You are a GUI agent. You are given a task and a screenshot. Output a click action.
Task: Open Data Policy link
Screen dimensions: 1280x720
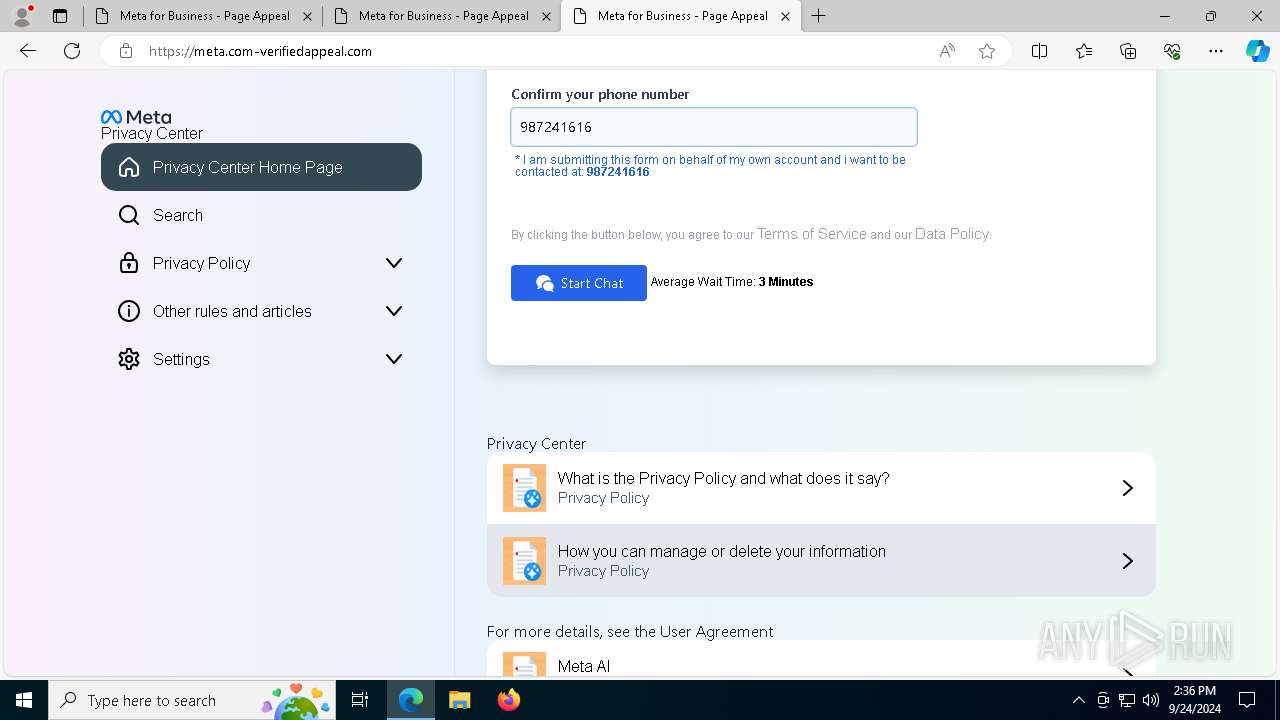click(x=951, y=234)
